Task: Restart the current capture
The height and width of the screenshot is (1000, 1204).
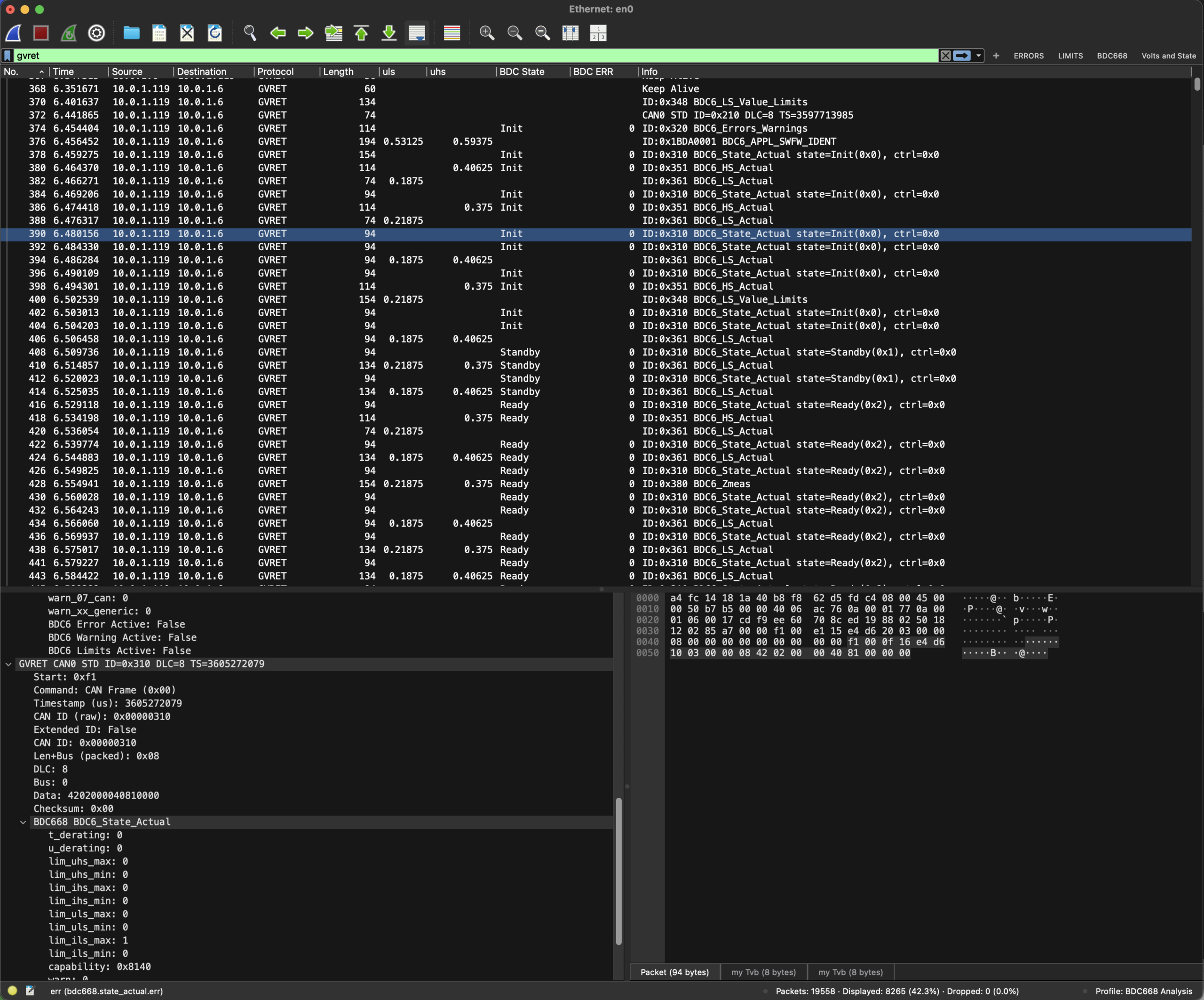Action: point(68,32)
